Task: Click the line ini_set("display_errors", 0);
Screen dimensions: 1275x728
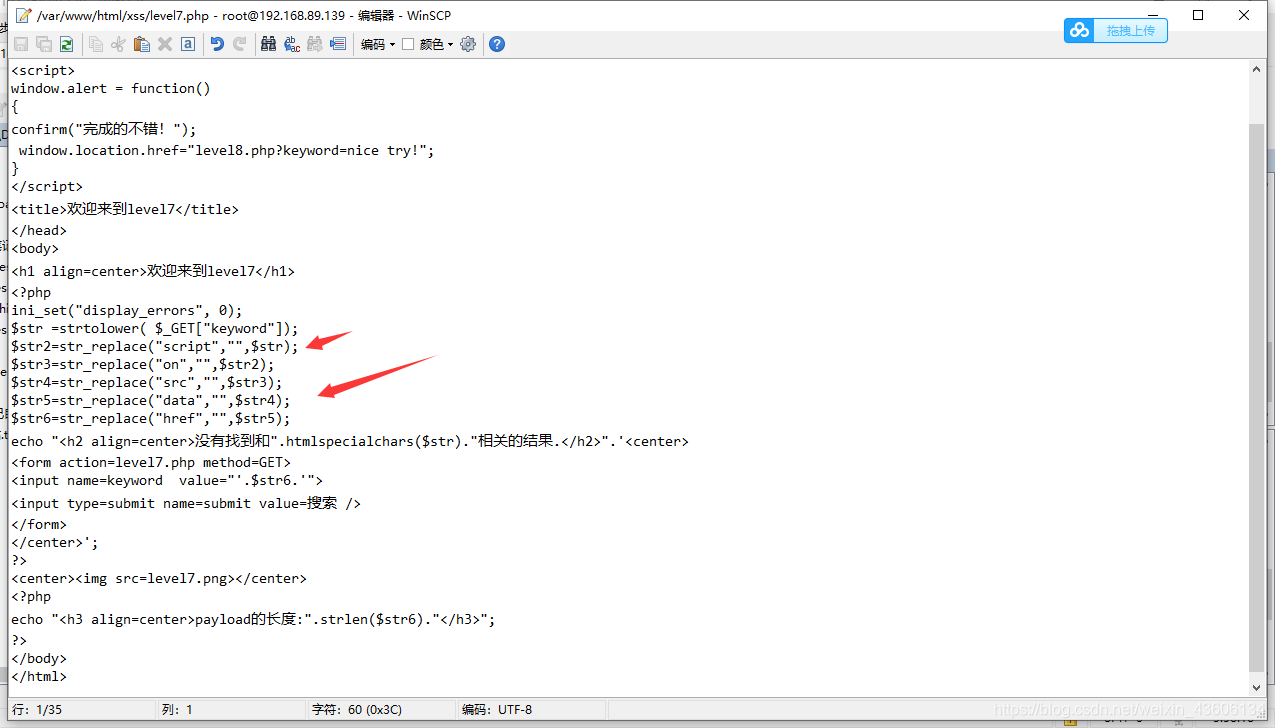Action: [x=127, y=310]
